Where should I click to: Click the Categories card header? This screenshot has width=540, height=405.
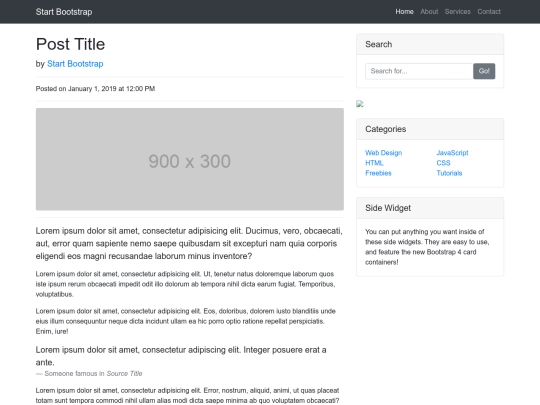pos(430,129)
